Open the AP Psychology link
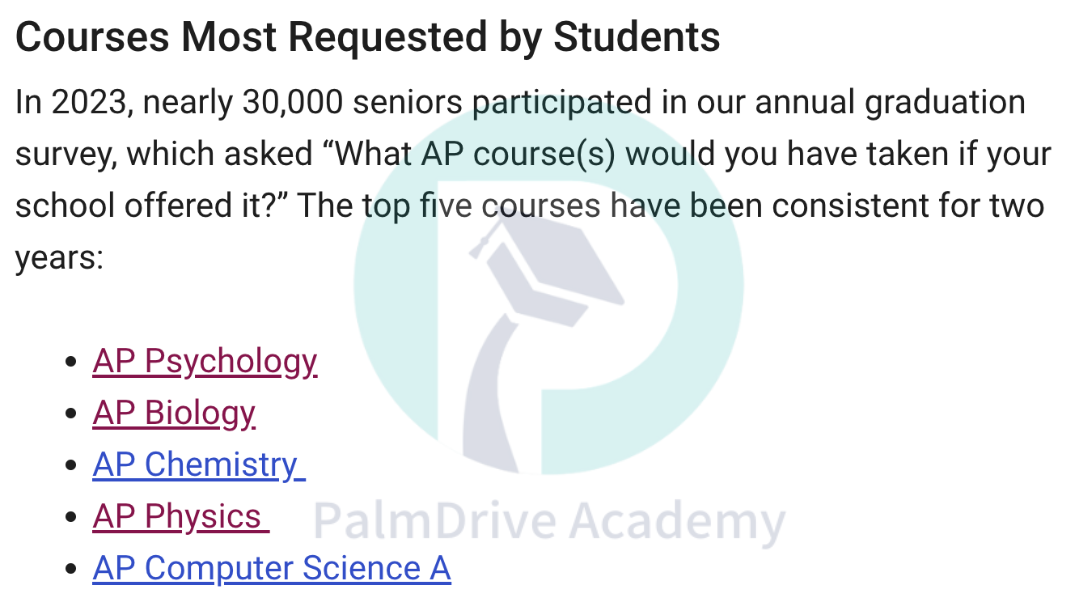1067x609 pixels. pos(205,361)
